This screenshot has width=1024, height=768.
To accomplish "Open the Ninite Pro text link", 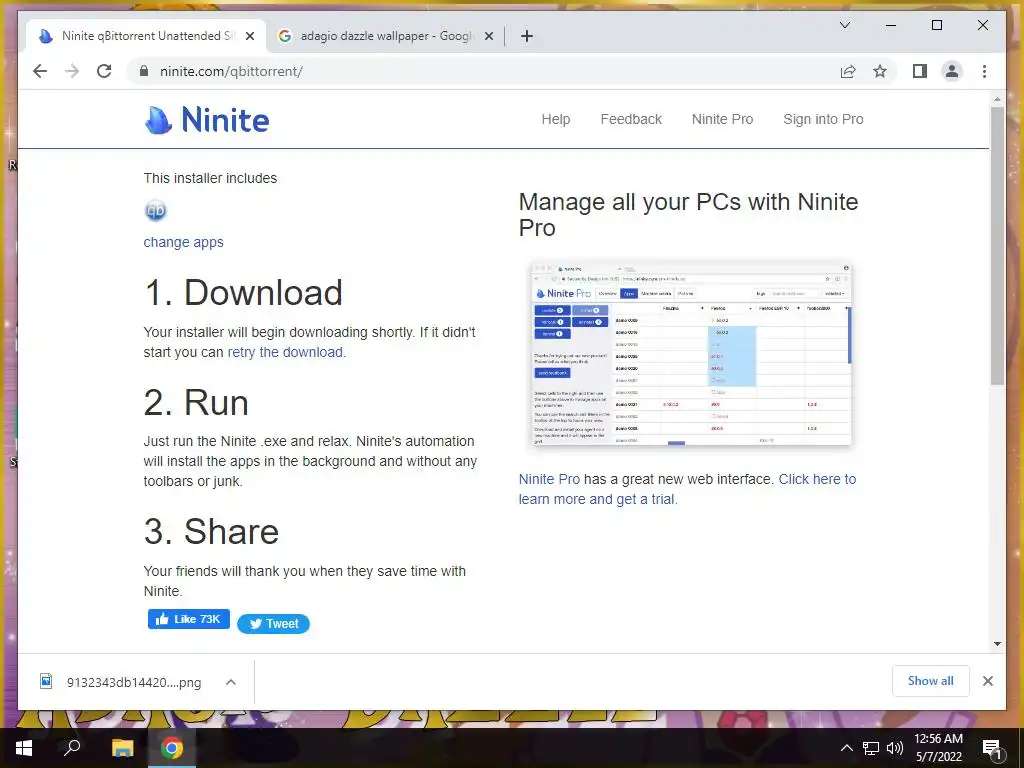I will [549, 479].
